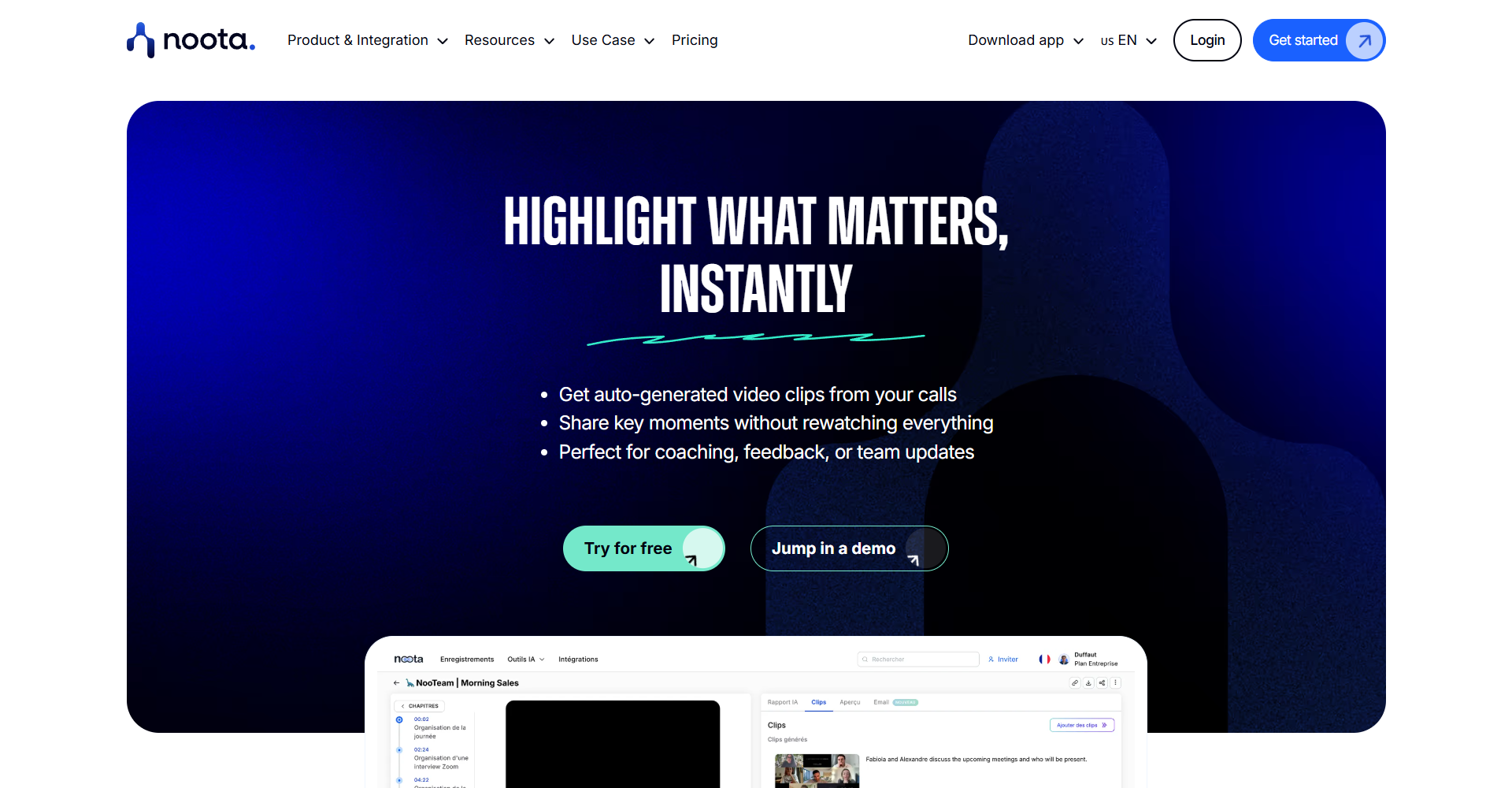Click the share icon in app preview

point(1102,683)
